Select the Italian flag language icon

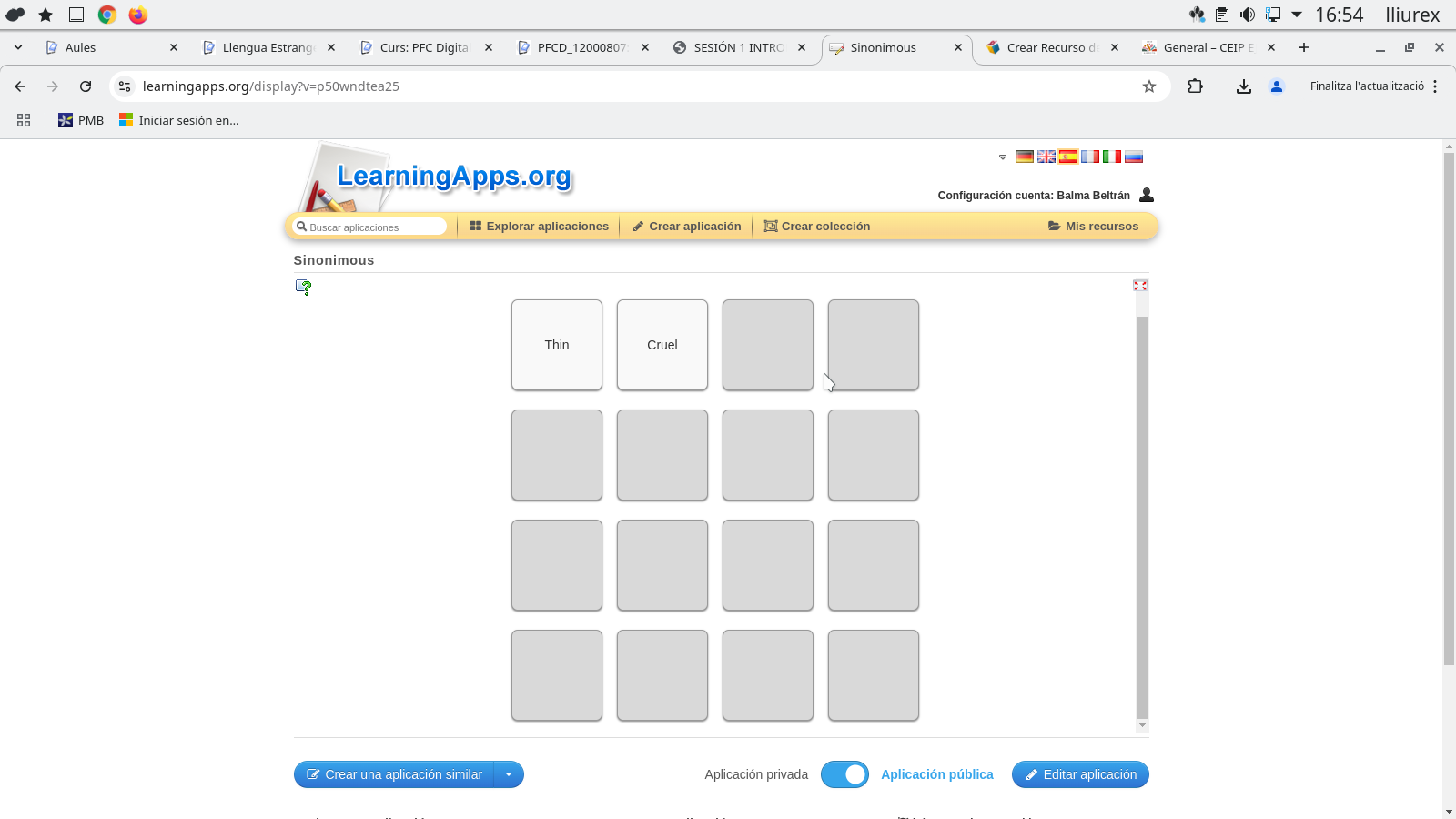[x=1111, y=157]
